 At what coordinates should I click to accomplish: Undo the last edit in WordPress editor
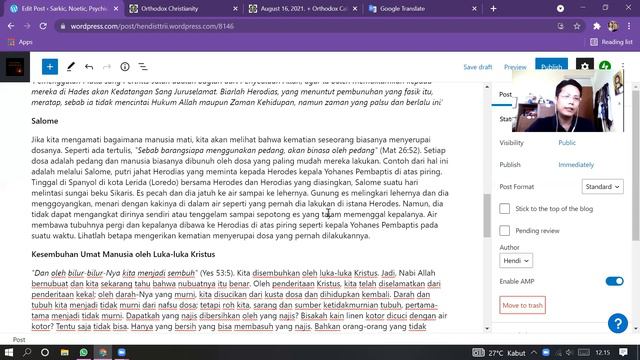89,67
